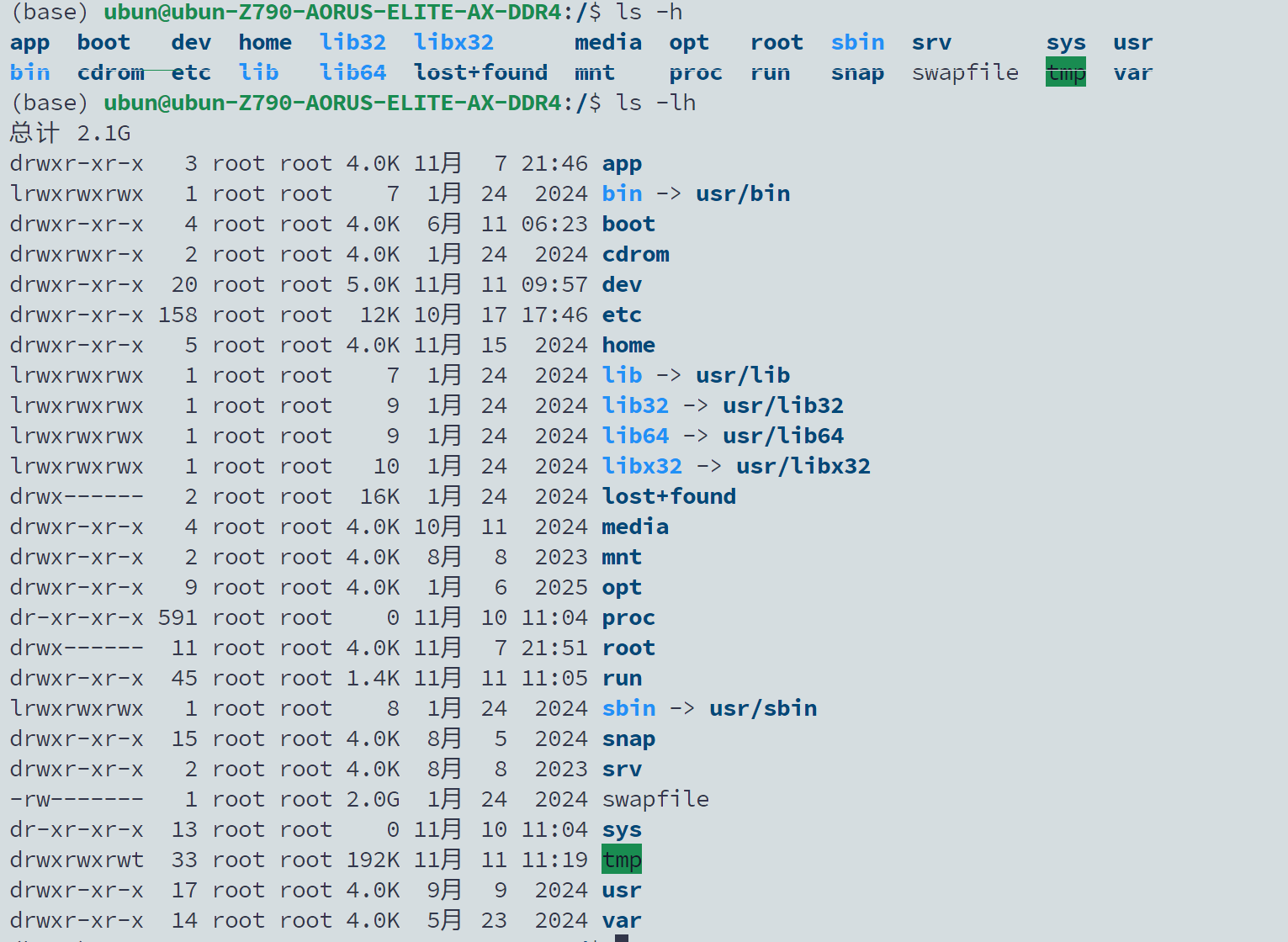
Task: Click 'mnt' name in the ls -lh listing
Action: 623,557
